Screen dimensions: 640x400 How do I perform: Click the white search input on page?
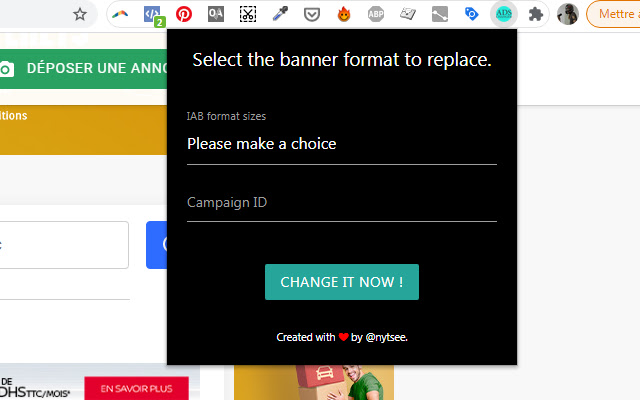(64, 245)
